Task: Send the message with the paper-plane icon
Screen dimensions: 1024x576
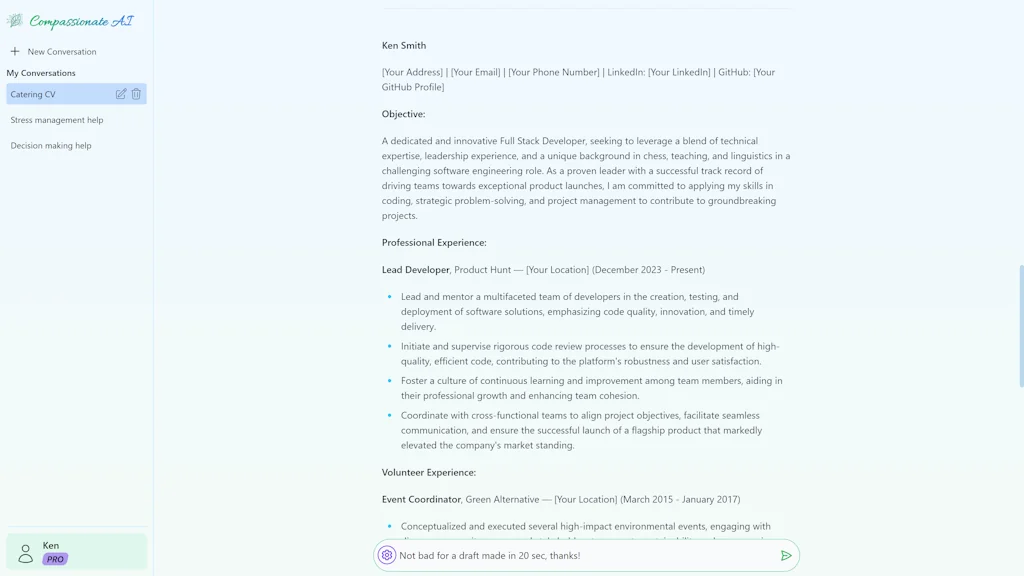Action: 787,554
